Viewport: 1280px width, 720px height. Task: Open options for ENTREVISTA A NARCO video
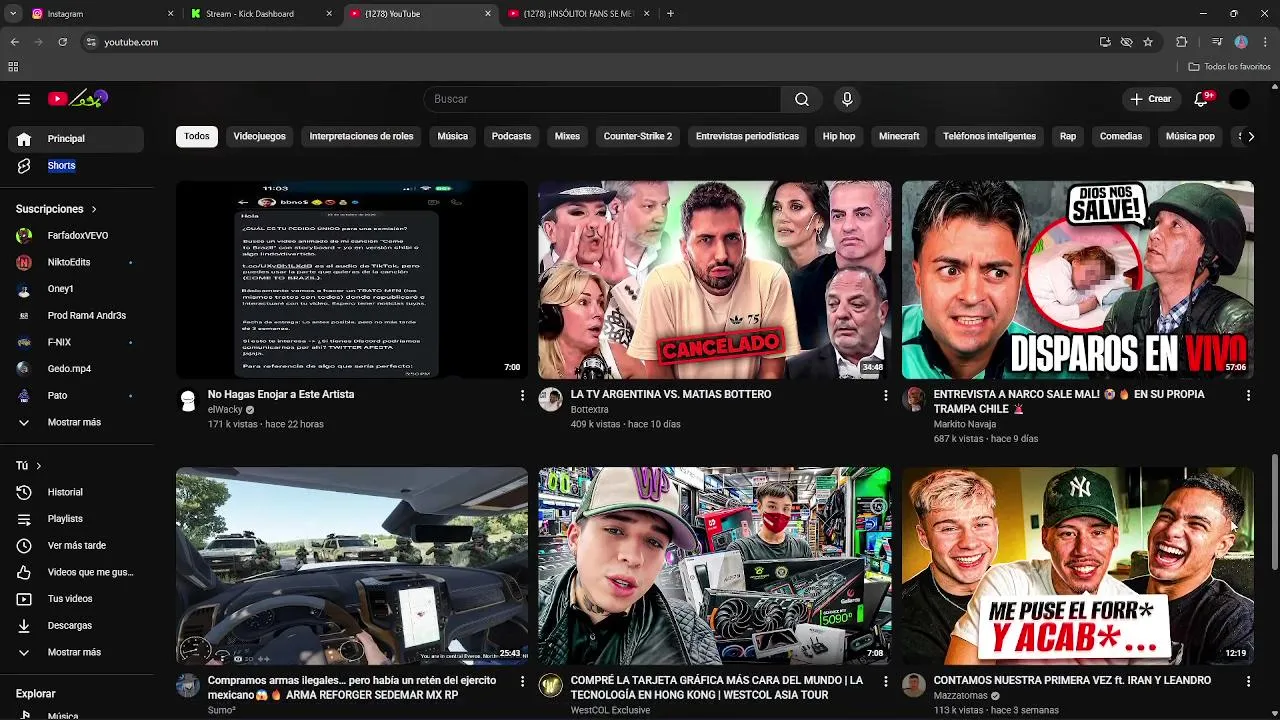pyautogui.click(x=1248, y=396)
